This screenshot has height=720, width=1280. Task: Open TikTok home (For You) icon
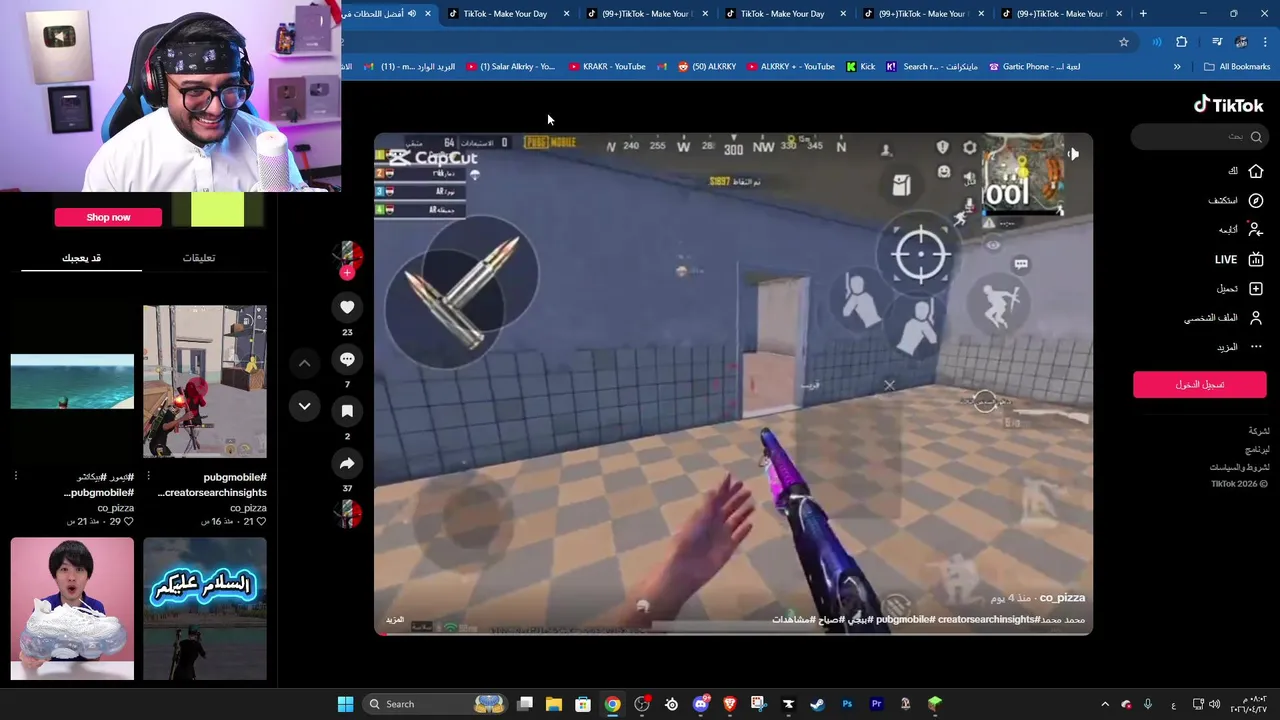pyautogui.click(x=1256, y=171)
